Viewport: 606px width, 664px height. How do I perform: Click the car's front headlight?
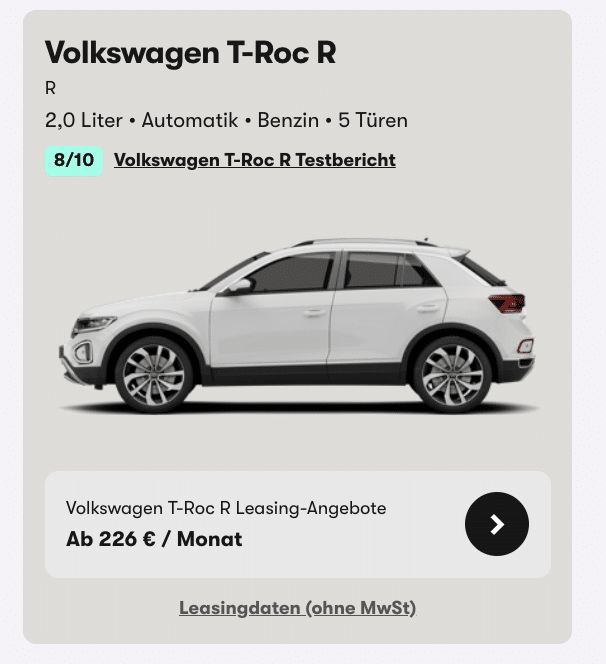pos(94,324)
